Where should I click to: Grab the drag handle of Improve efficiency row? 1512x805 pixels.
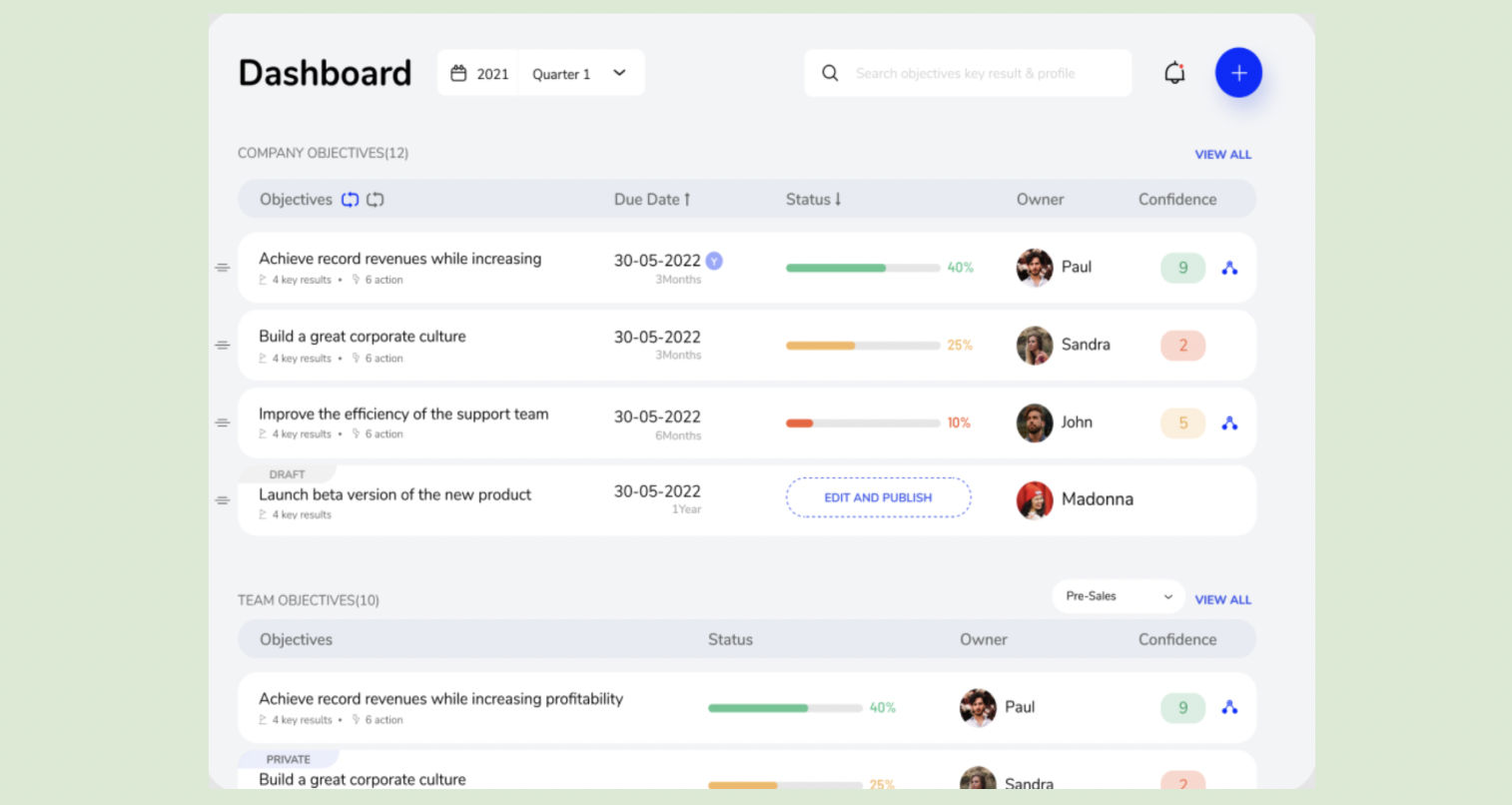point(223,422)
